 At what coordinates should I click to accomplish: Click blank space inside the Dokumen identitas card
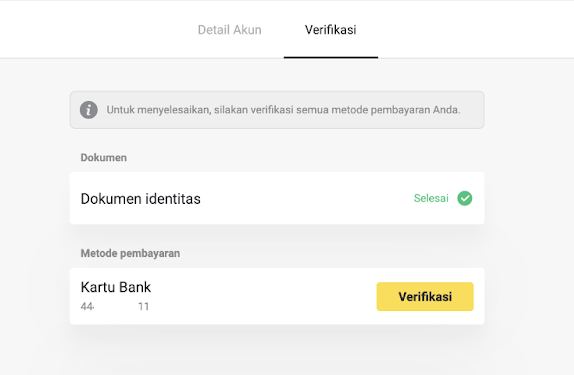(308, 198)
